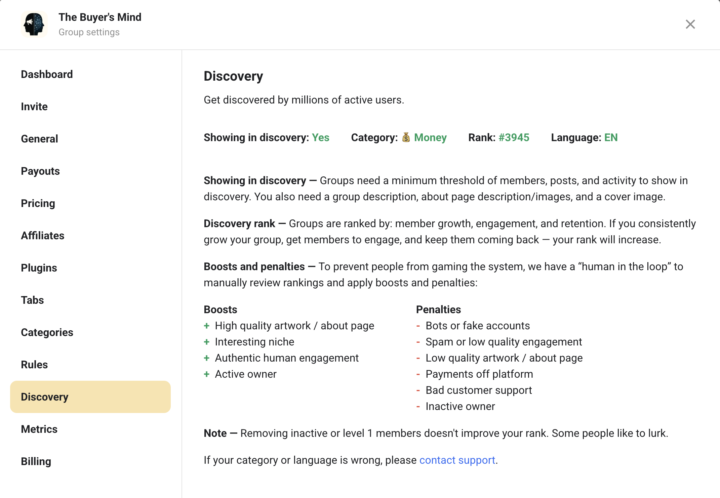Click the contact support link
720x498 pixels.
457,460
